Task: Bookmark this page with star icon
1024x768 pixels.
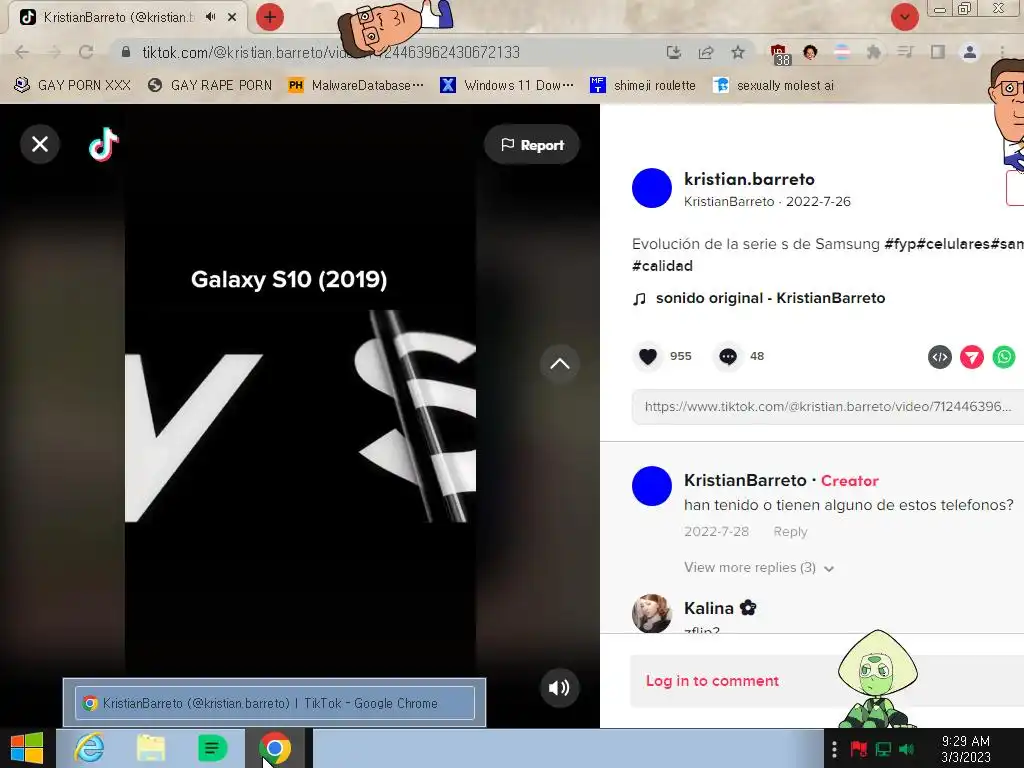Action: (738, 52)
